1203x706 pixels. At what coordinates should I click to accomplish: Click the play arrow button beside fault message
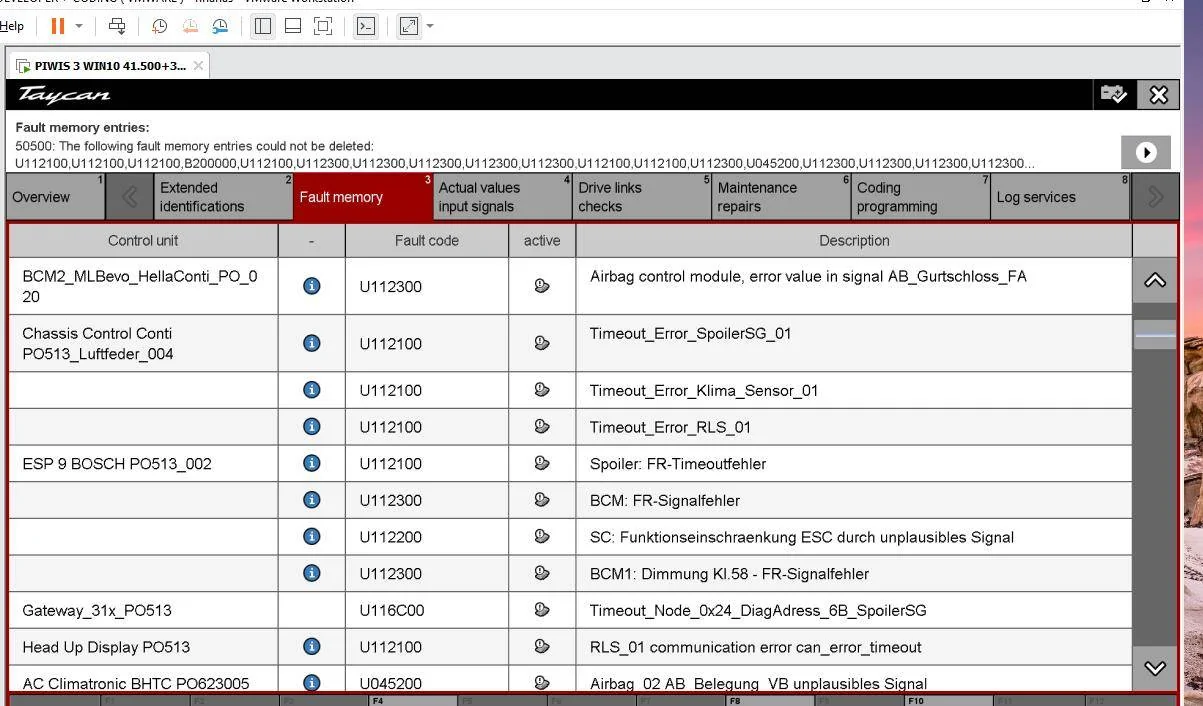click(1146, 152)
